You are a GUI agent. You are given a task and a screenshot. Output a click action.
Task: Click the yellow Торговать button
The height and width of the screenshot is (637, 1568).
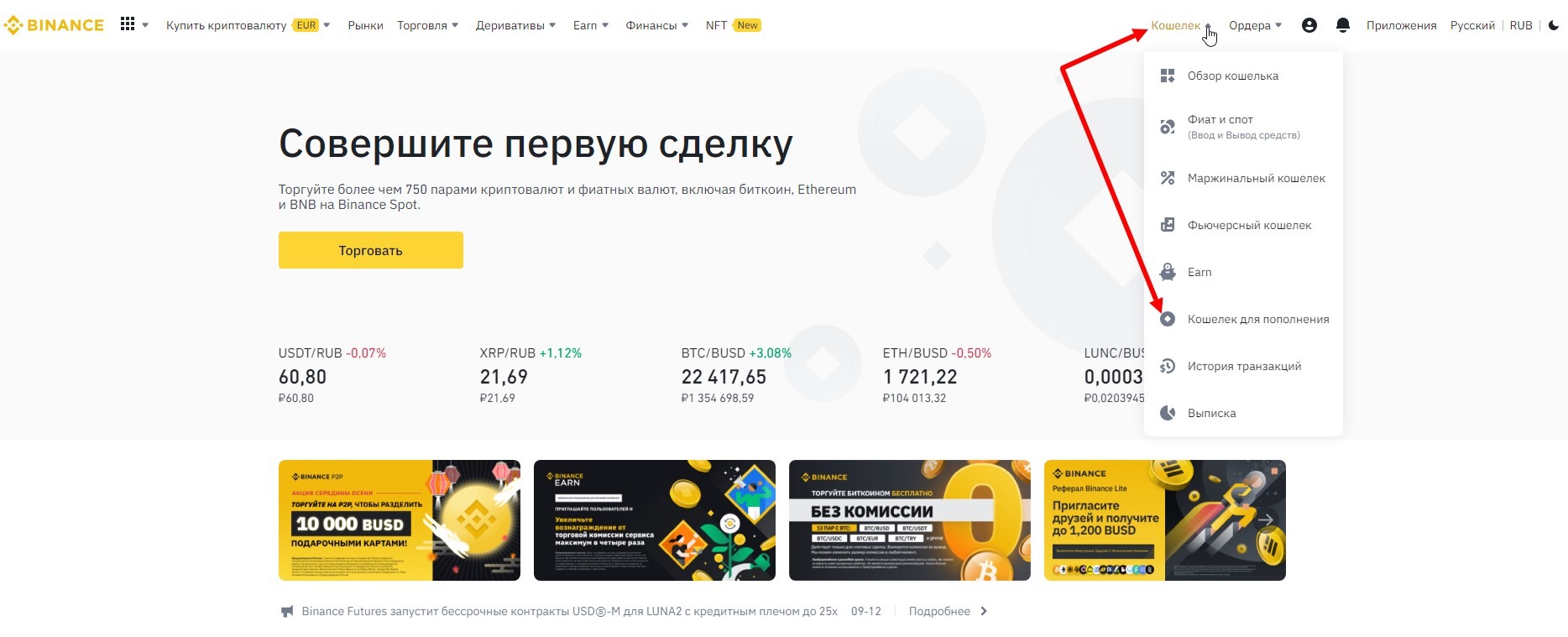point(371,250)
